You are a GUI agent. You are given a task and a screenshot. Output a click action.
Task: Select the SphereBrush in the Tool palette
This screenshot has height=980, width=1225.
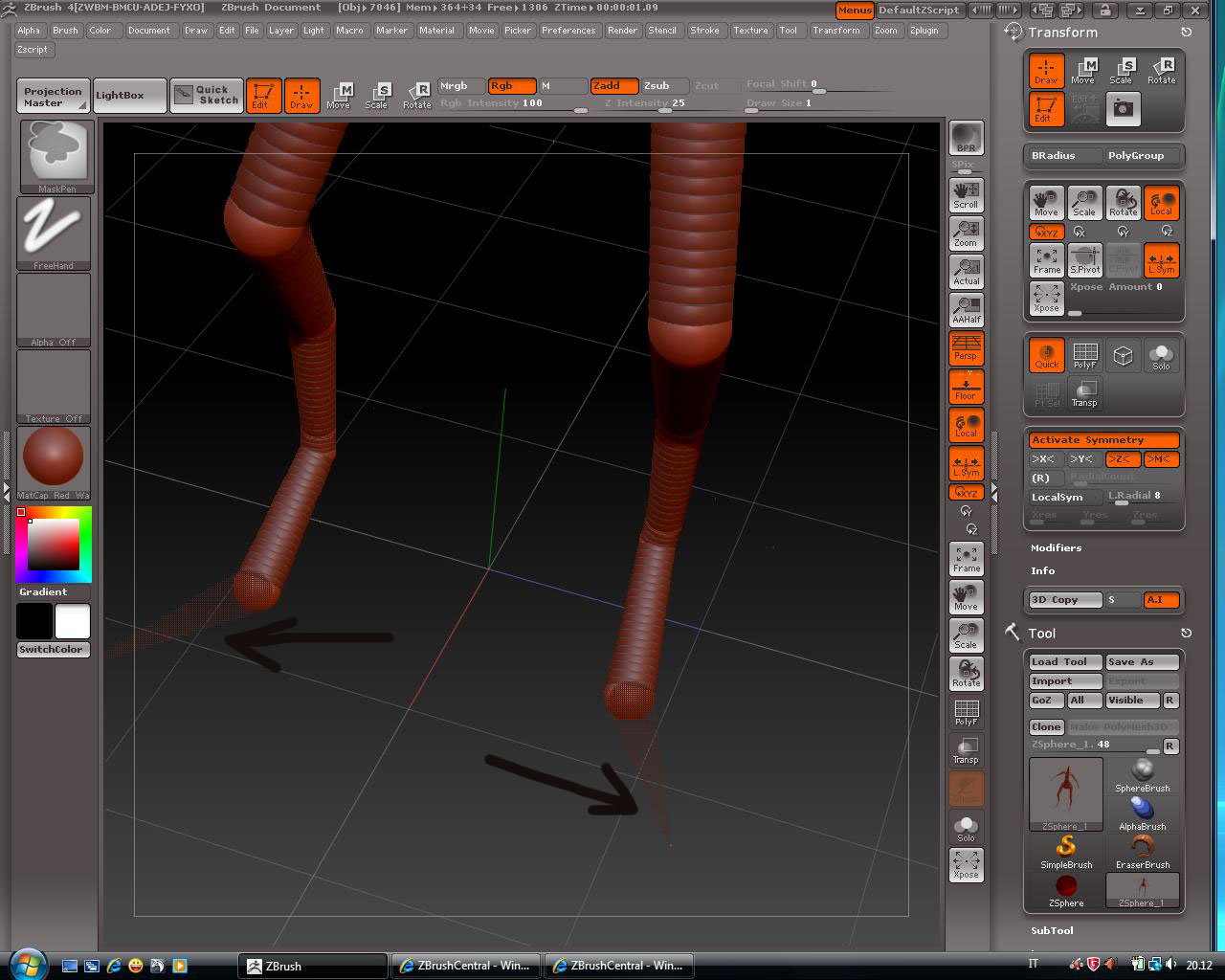(x=1142, y=770)
